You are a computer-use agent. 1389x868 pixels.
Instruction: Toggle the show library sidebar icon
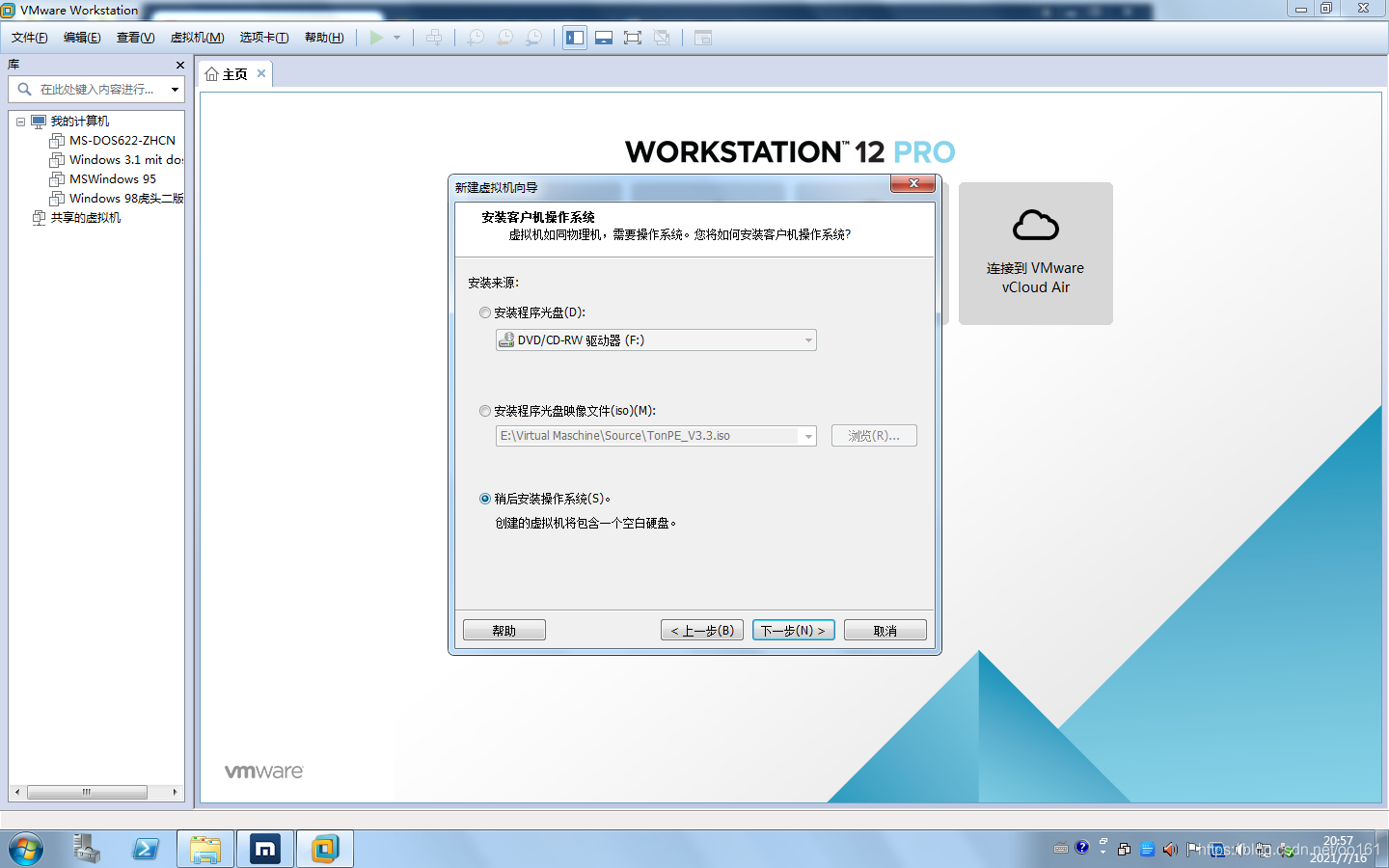tap(575, 38)
